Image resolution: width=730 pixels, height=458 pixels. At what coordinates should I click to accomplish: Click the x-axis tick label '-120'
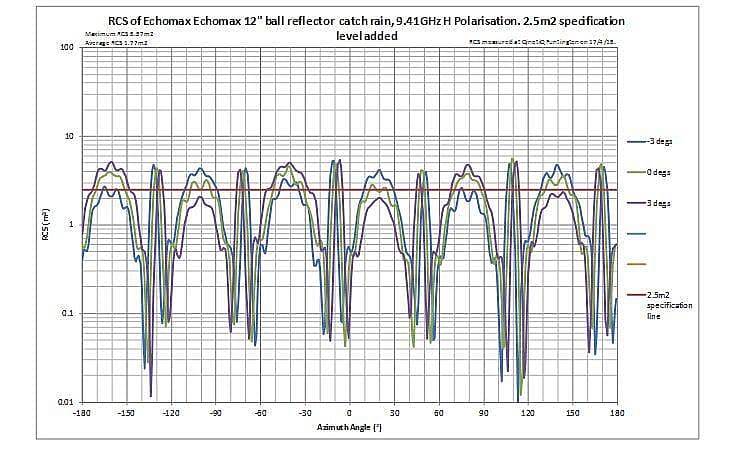171,413
